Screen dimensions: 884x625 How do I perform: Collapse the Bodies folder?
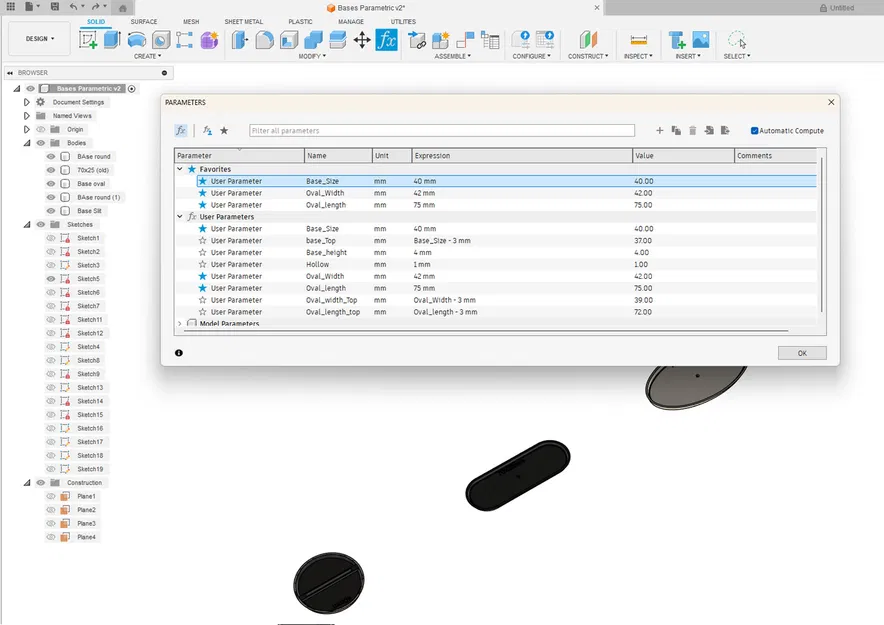click(x=26, y=143)
